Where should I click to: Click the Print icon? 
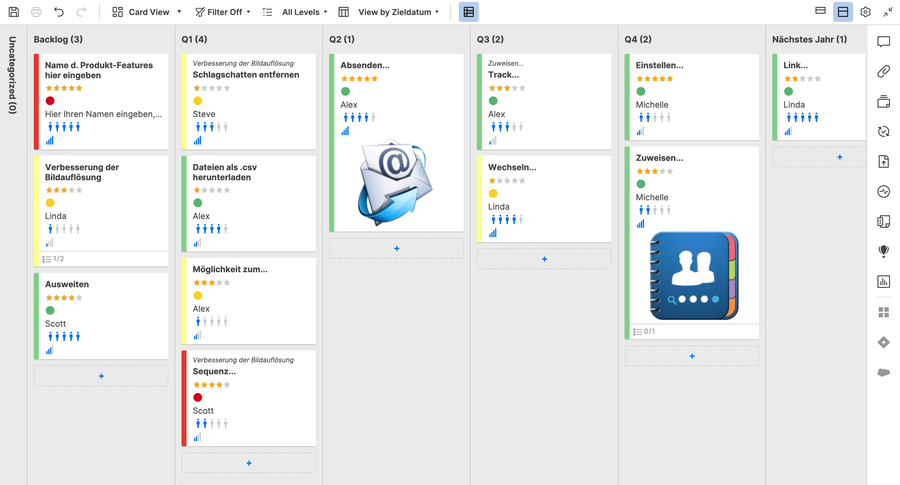pos(36,11)
